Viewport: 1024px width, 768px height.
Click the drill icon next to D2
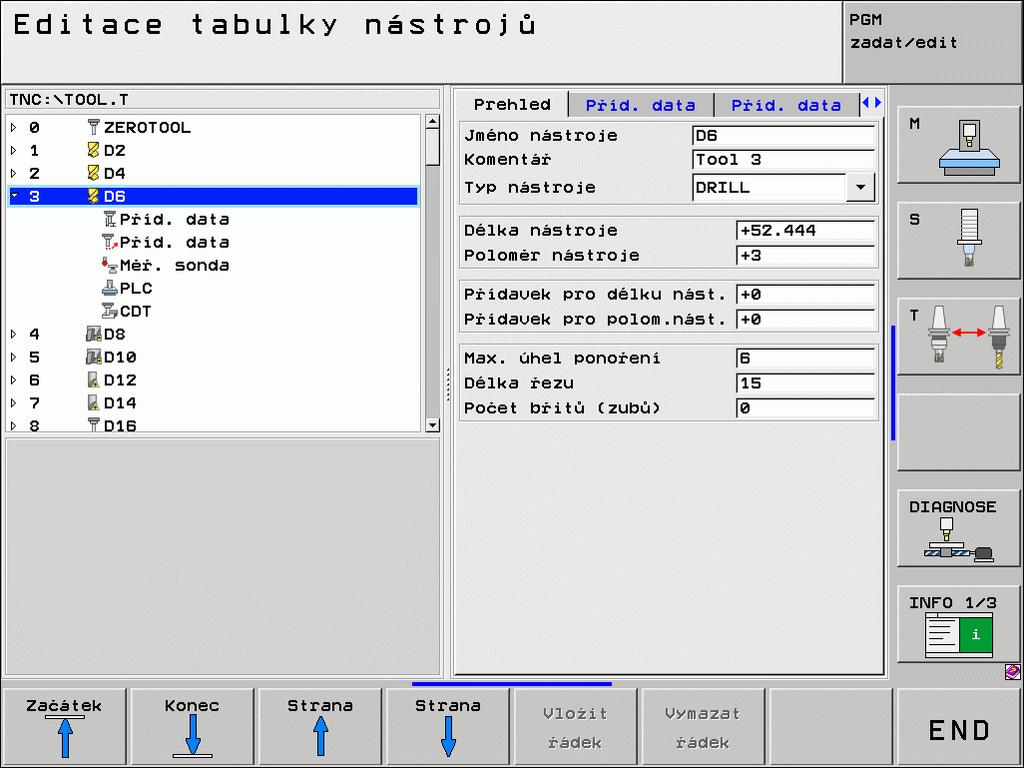pyautogui.click(x=93, y=150)
